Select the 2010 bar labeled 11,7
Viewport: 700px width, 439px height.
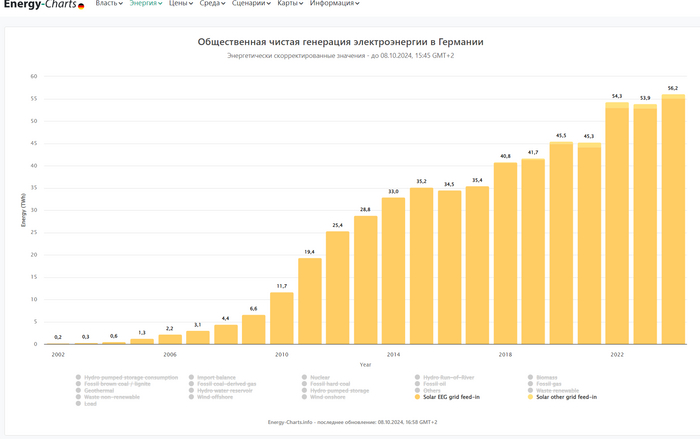click(x=282, y=318)
